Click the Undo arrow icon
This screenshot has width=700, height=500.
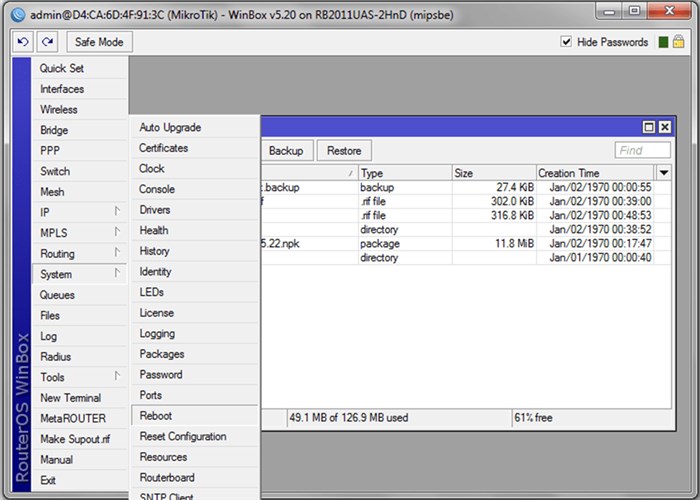tap(23, 42)
